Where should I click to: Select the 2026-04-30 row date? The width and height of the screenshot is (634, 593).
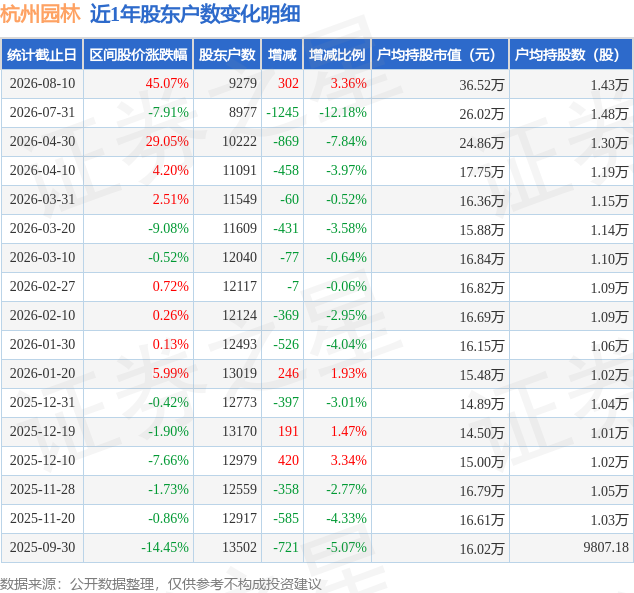pos(42,141)
